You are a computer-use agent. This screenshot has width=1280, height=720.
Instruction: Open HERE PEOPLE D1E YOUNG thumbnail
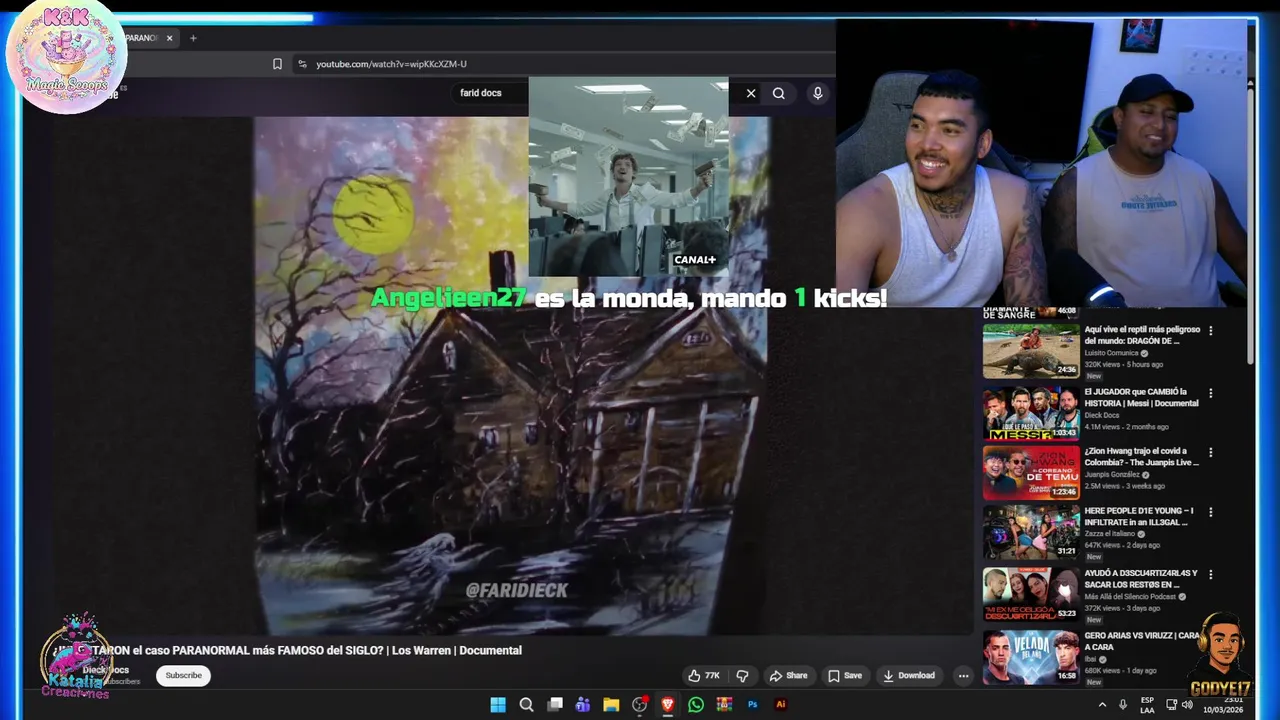[x=1031, y=531]
